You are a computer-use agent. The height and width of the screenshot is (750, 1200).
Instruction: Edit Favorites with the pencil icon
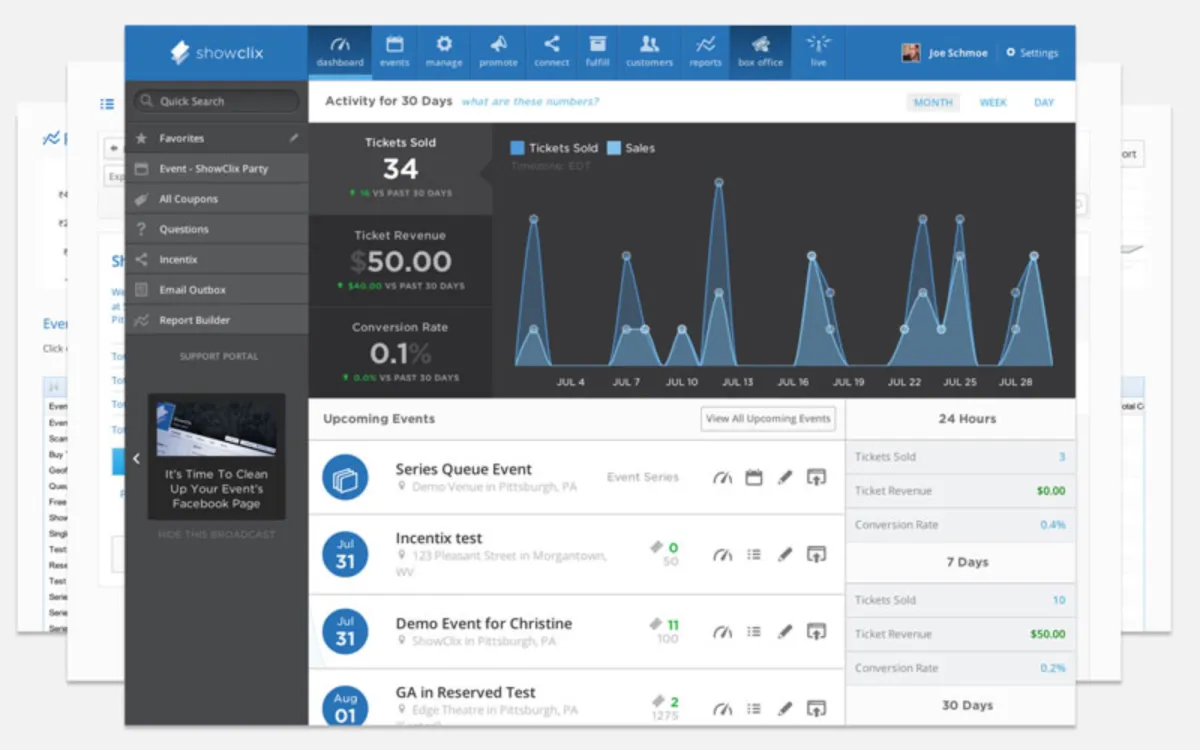[294, 138]
